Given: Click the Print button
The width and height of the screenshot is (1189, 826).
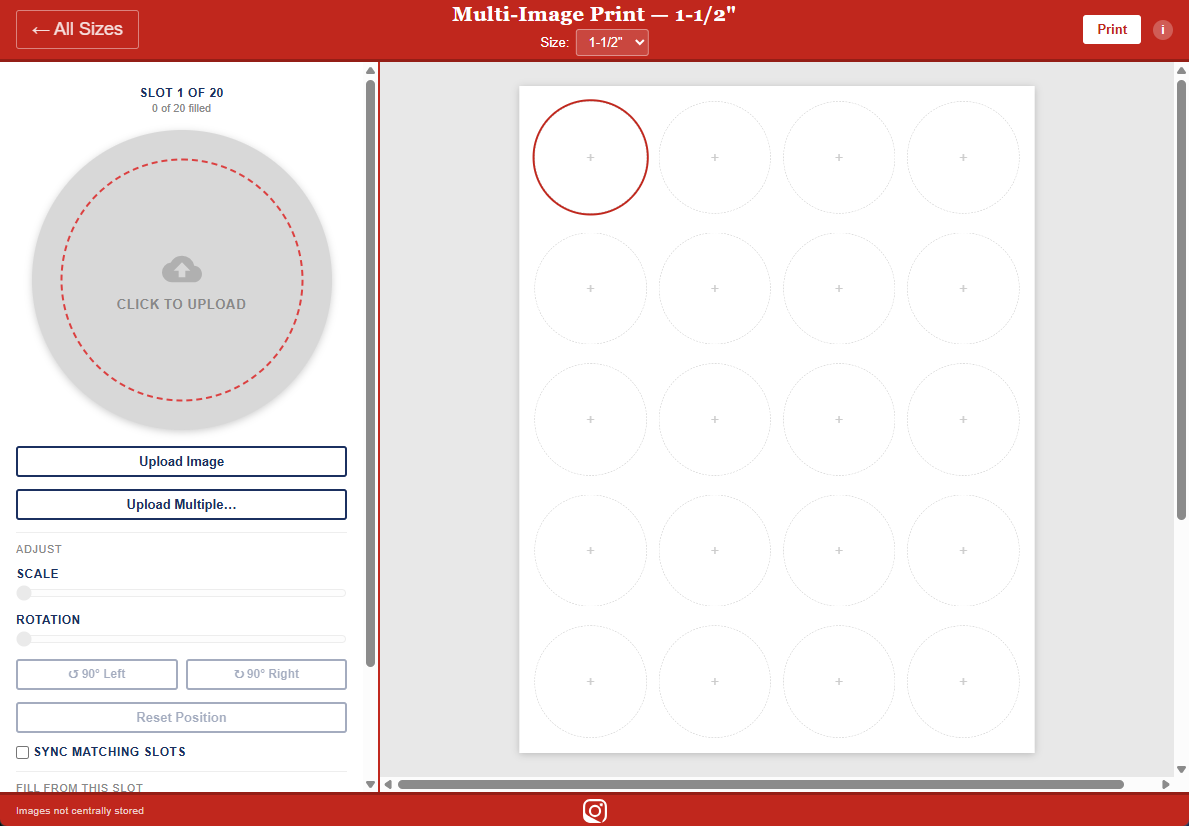Looking at the screenshot, I should click(1112, 30).
